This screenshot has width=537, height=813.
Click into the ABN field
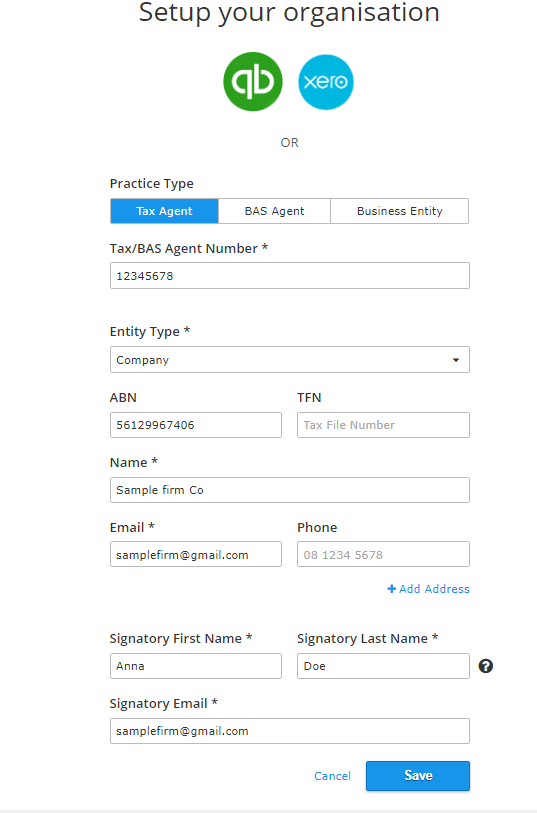point(196,425)
